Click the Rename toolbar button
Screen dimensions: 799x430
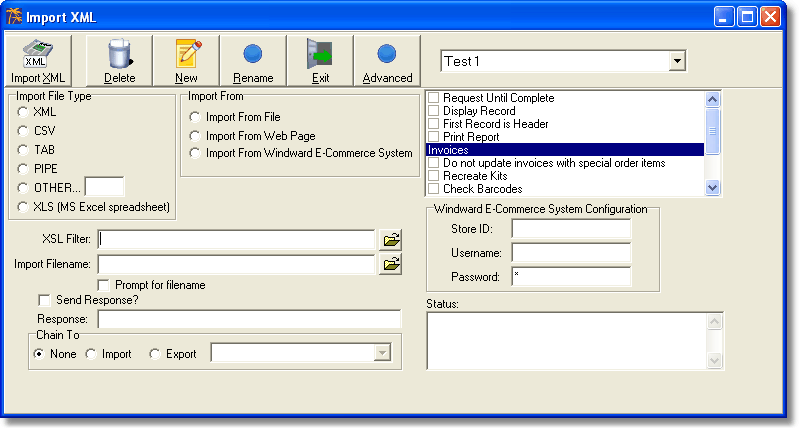253,61
